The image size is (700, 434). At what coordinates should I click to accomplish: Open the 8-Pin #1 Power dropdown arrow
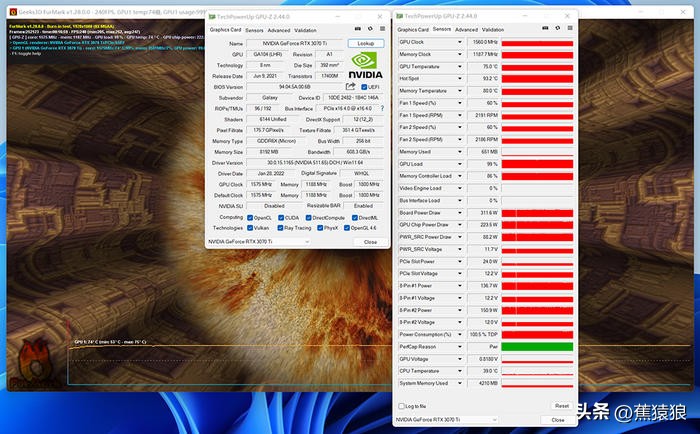point(459,286)
